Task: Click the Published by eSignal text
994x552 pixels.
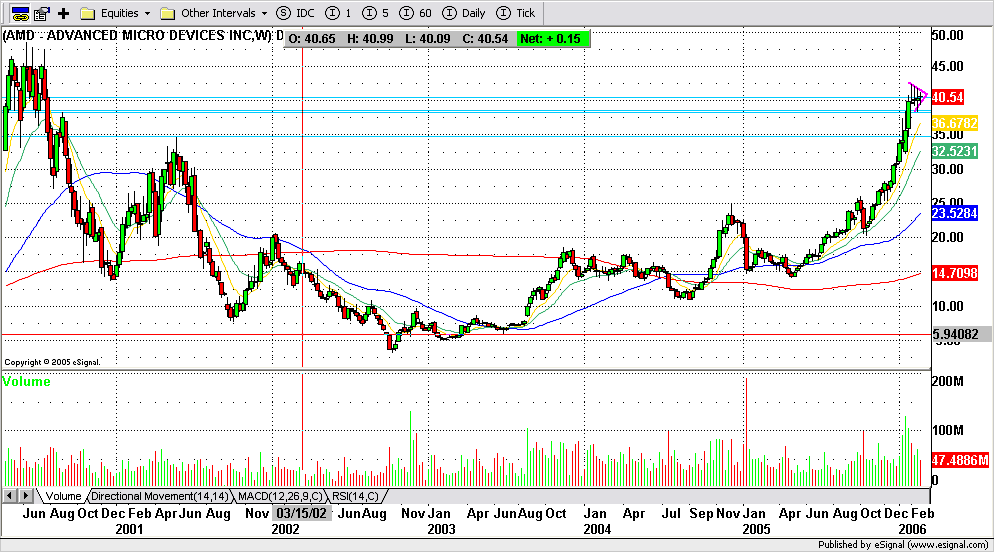Action: (903, 545)
